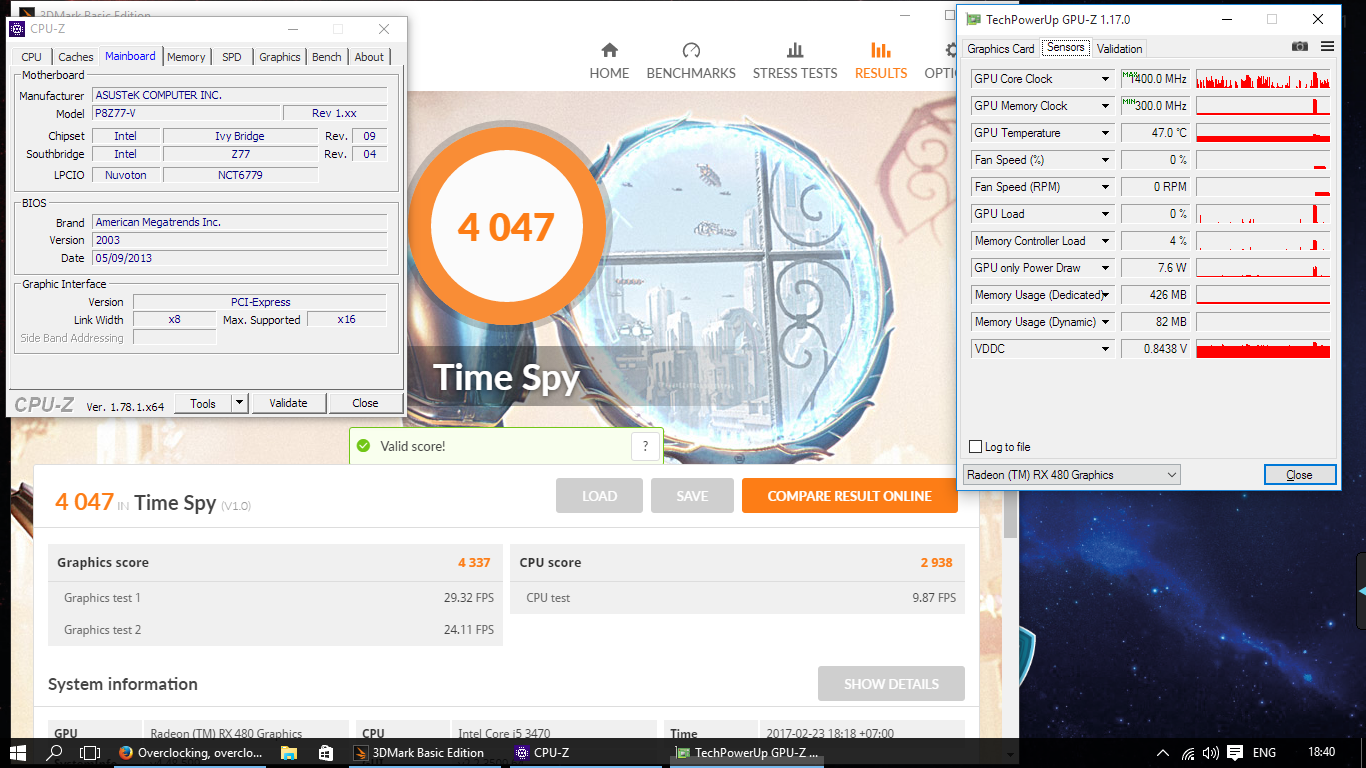Open the action center notification icon
This screenshot has height=768, width=1366.
click(x=1236, y=753)
